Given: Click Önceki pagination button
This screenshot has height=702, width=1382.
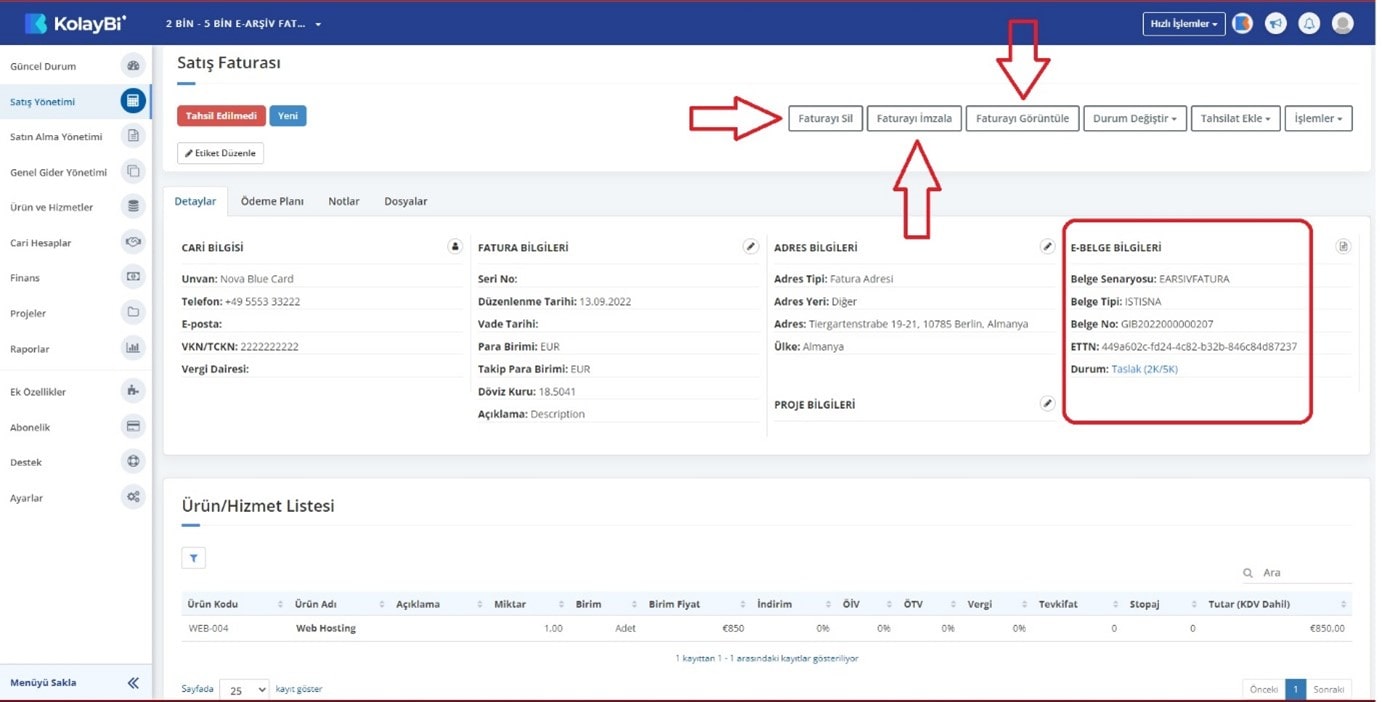Looking at the screenshot, I should coord(1263,689).
